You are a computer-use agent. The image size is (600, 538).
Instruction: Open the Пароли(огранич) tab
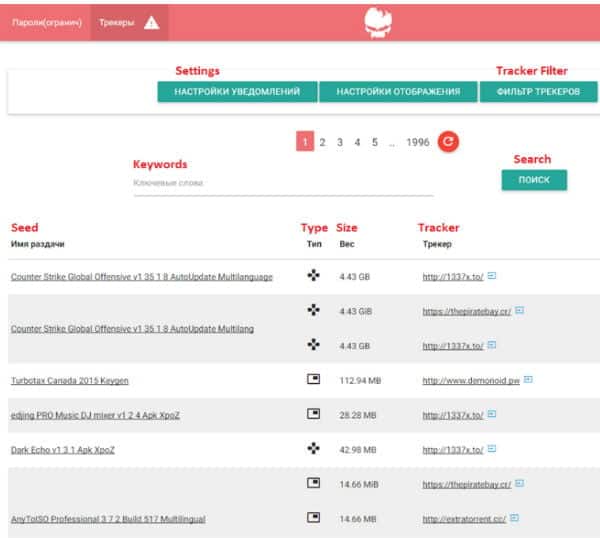coord(46,22)
